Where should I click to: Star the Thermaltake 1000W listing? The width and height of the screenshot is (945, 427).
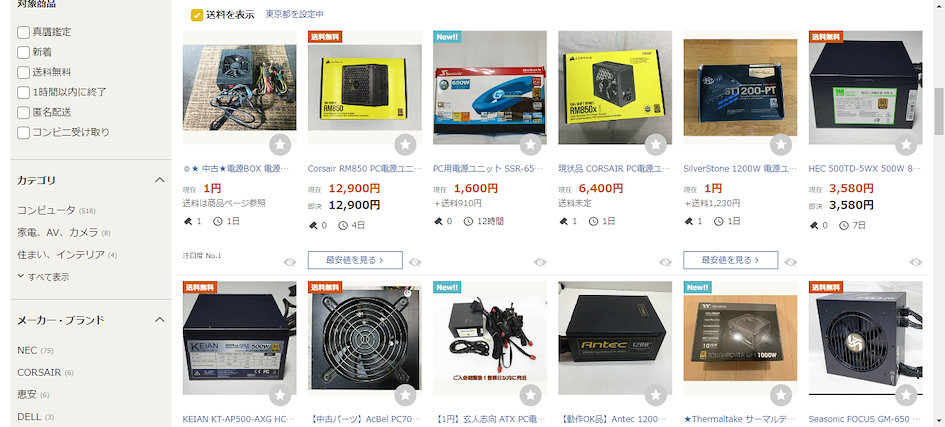tap(781, 395)
